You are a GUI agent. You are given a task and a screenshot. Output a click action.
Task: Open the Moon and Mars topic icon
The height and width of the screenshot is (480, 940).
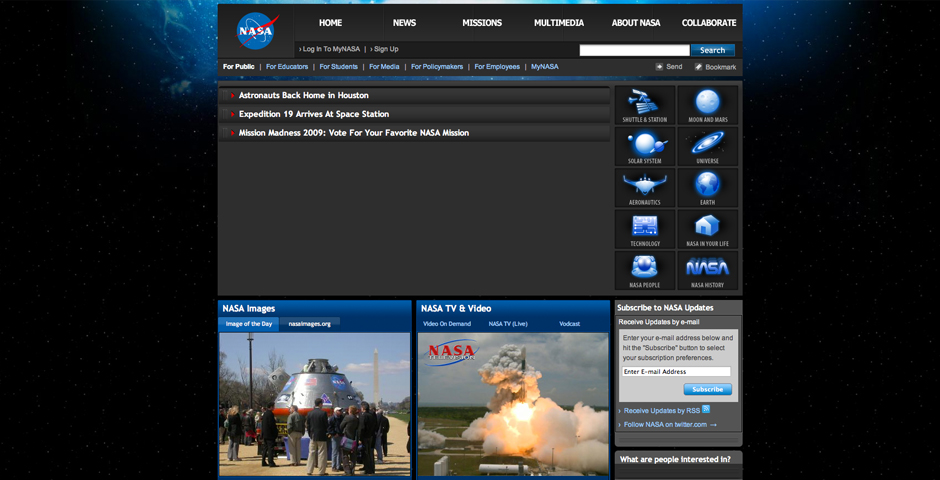(x=707, y=105)
